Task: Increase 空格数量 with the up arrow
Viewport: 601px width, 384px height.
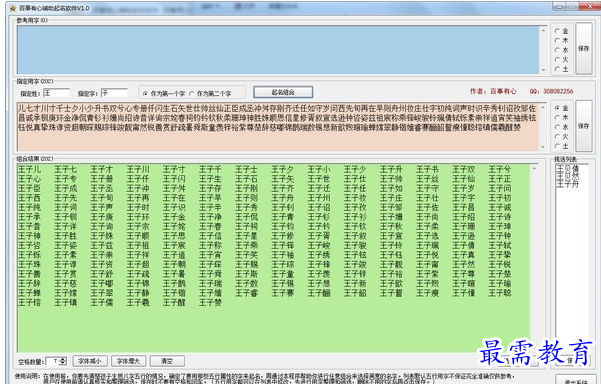Action: click(x=63, y=359)
